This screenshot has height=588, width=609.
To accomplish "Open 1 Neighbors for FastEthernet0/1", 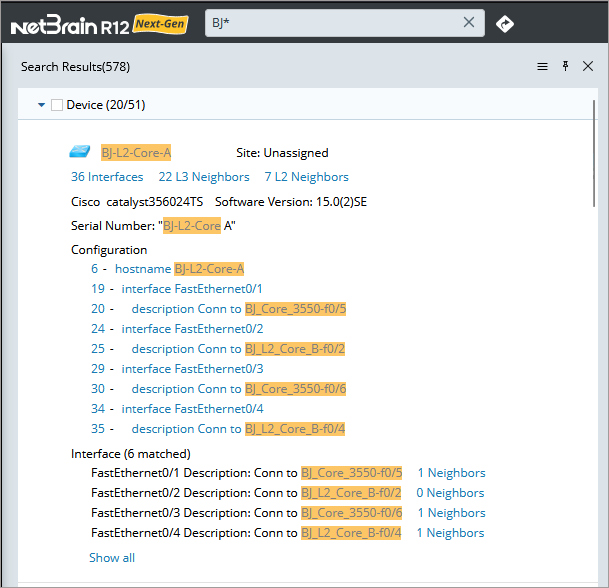I will tap(451, 473).
